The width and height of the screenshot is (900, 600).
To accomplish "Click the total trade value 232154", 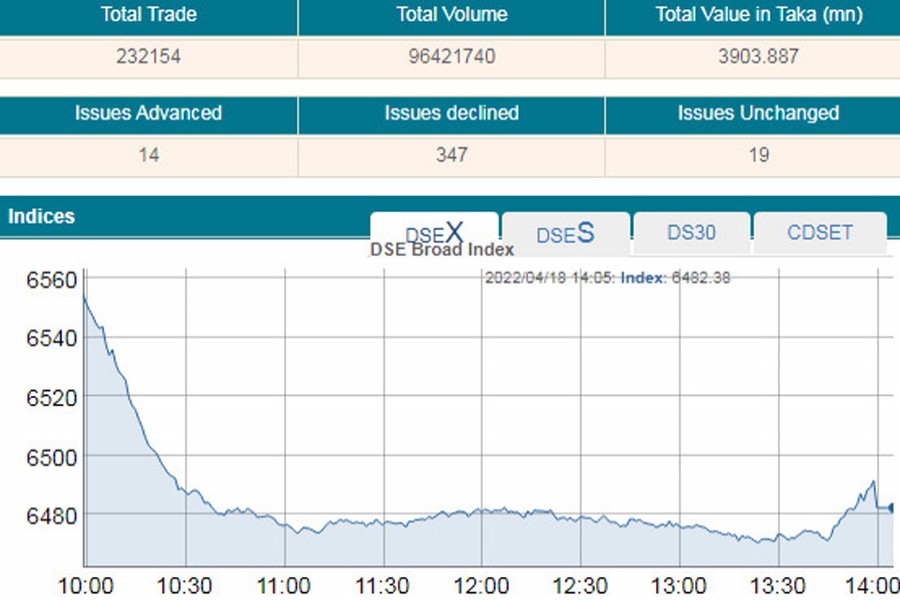I will coord(149,56).
